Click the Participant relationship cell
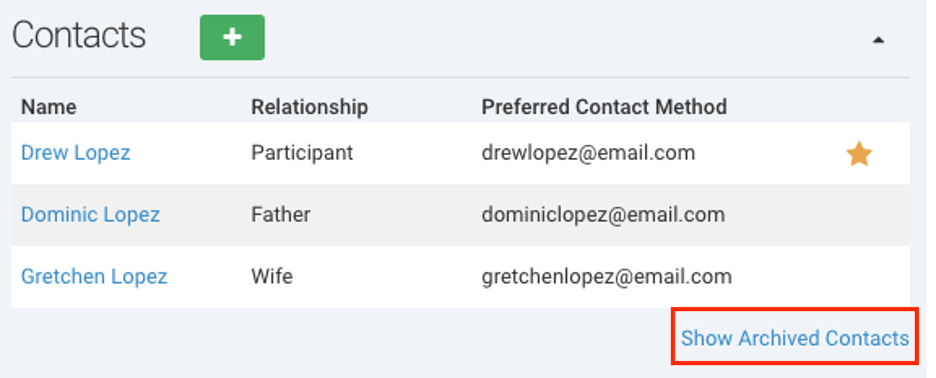 pos(302,153)
